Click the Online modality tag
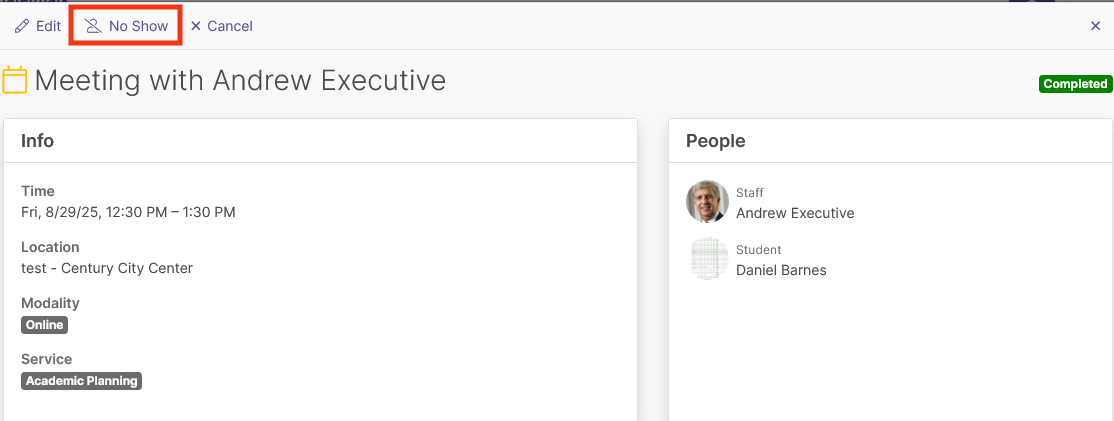The image size is (1114, 421). [x=45, y=325]
